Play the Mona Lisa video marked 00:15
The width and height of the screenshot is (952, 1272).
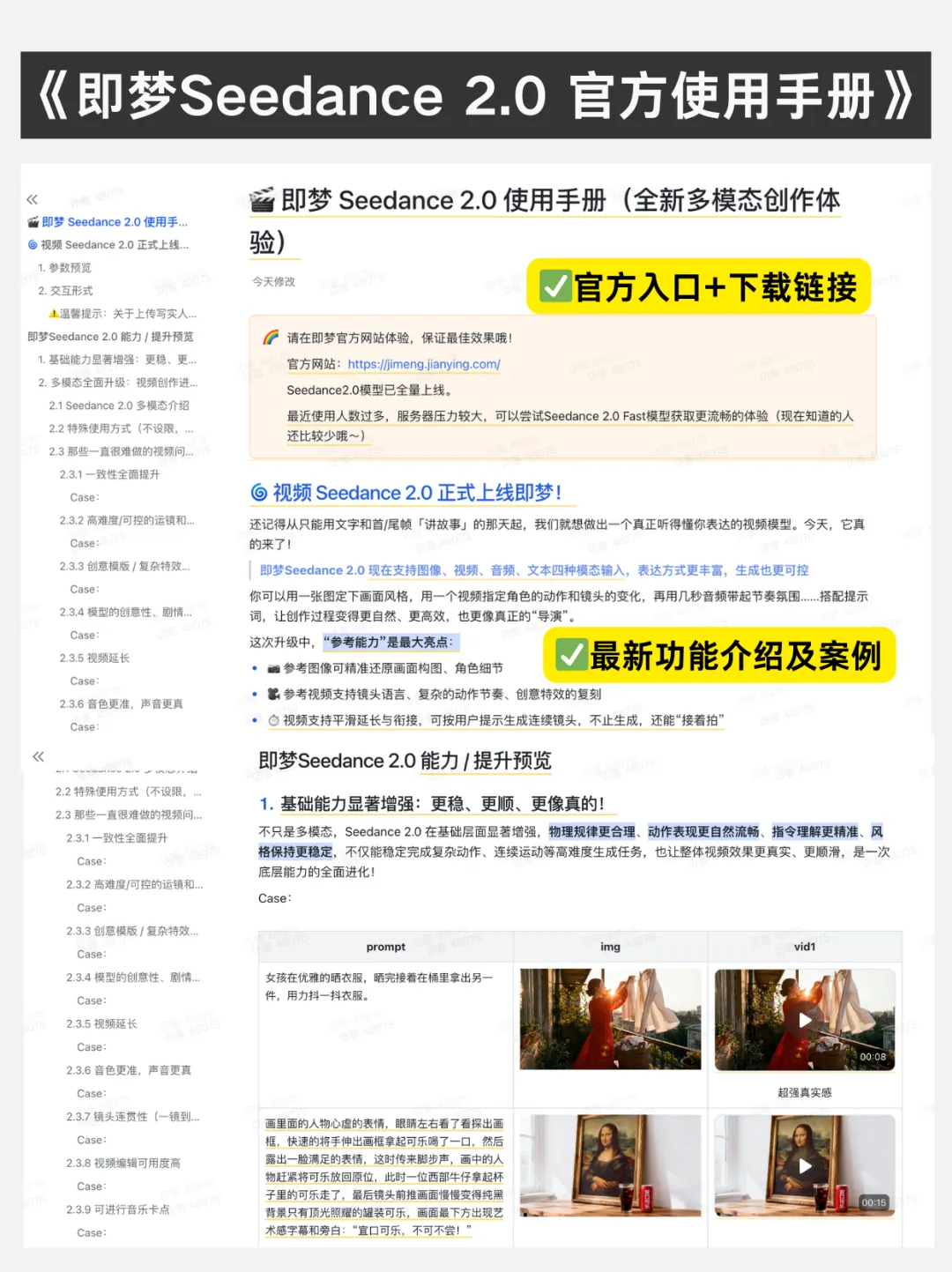pos(805,1165)
